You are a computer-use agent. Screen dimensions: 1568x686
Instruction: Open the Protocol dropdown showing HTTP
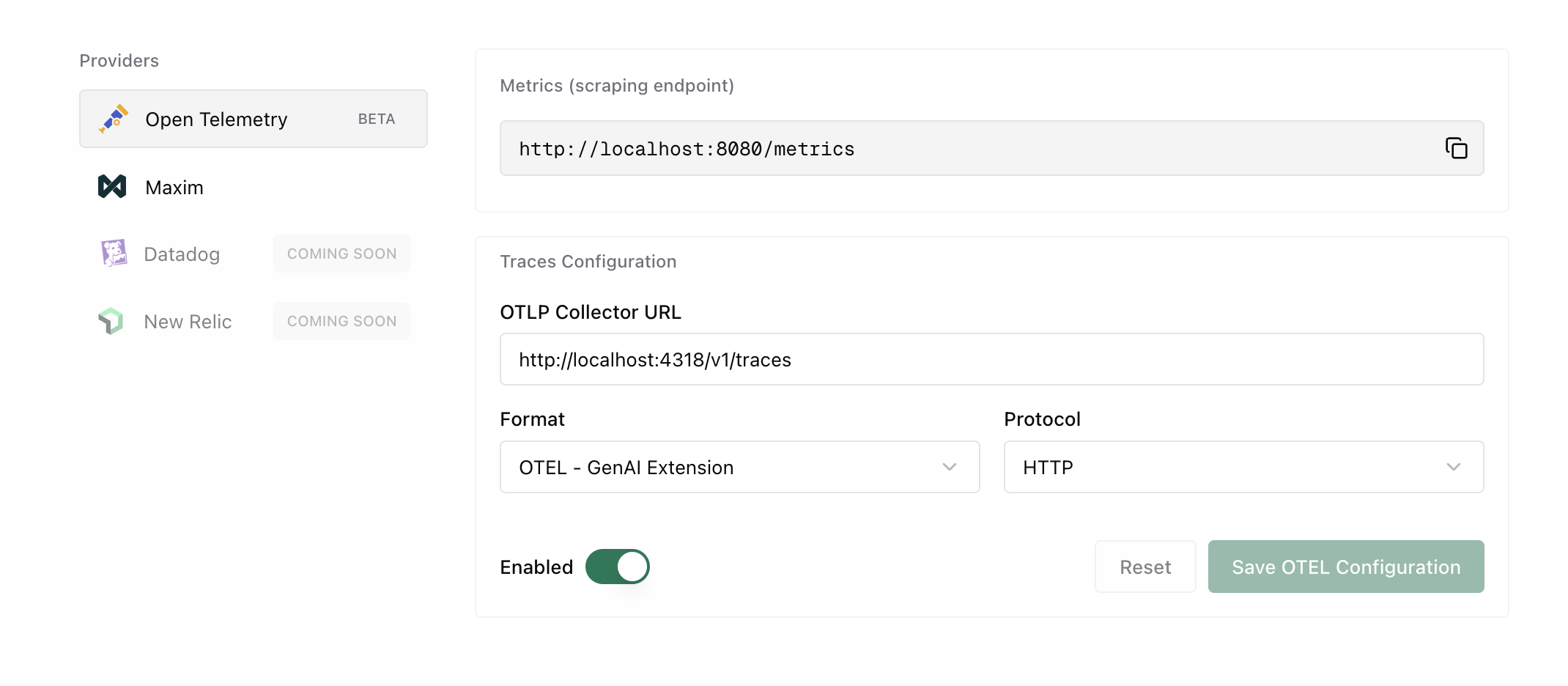tap(1243, 467)
